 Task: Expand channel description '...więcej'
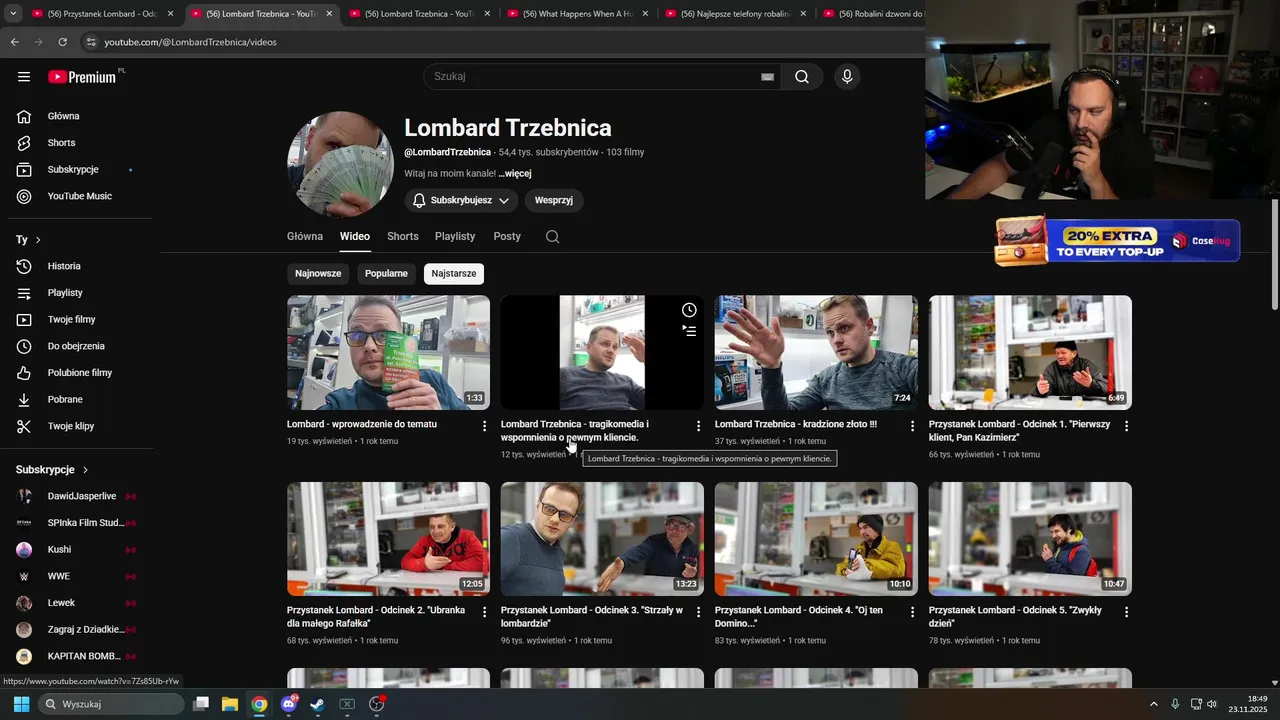point(515,174)
